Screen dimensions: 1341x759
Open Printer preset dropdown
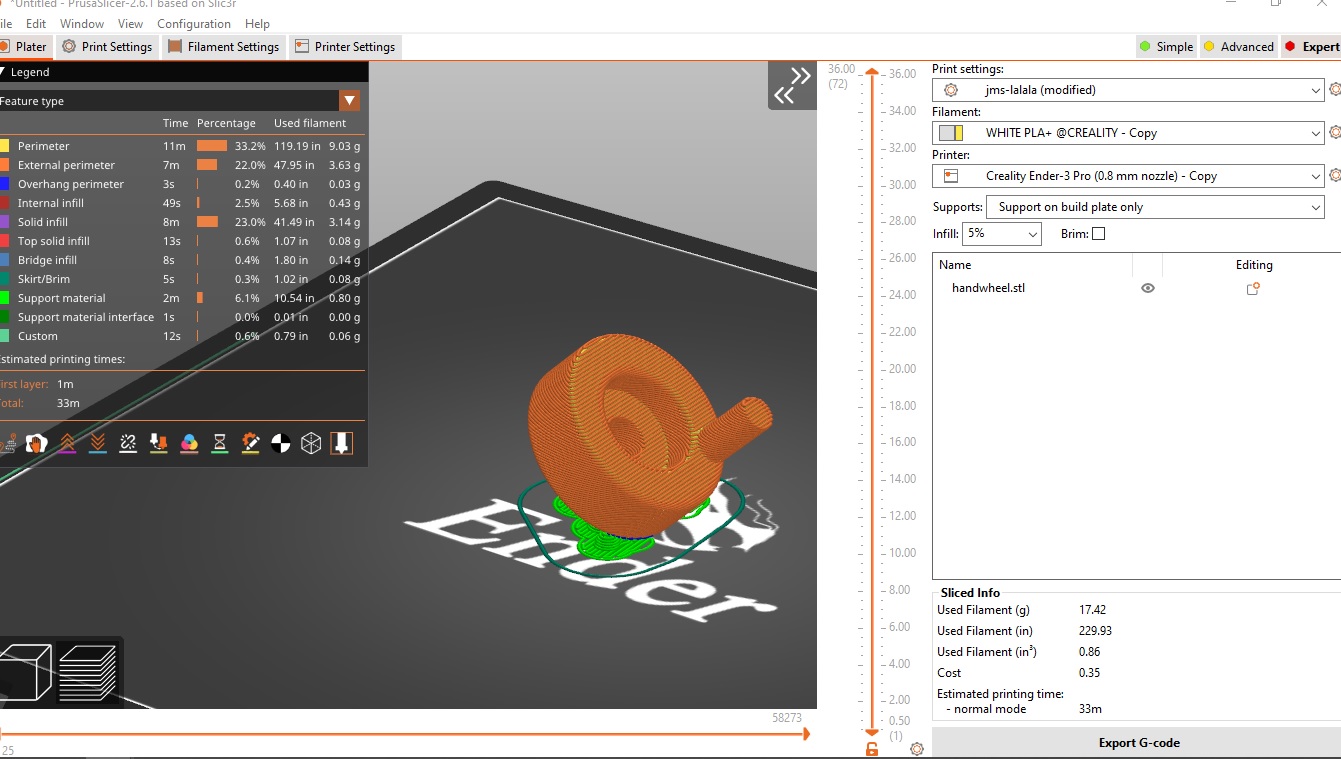pos(1128,175)
